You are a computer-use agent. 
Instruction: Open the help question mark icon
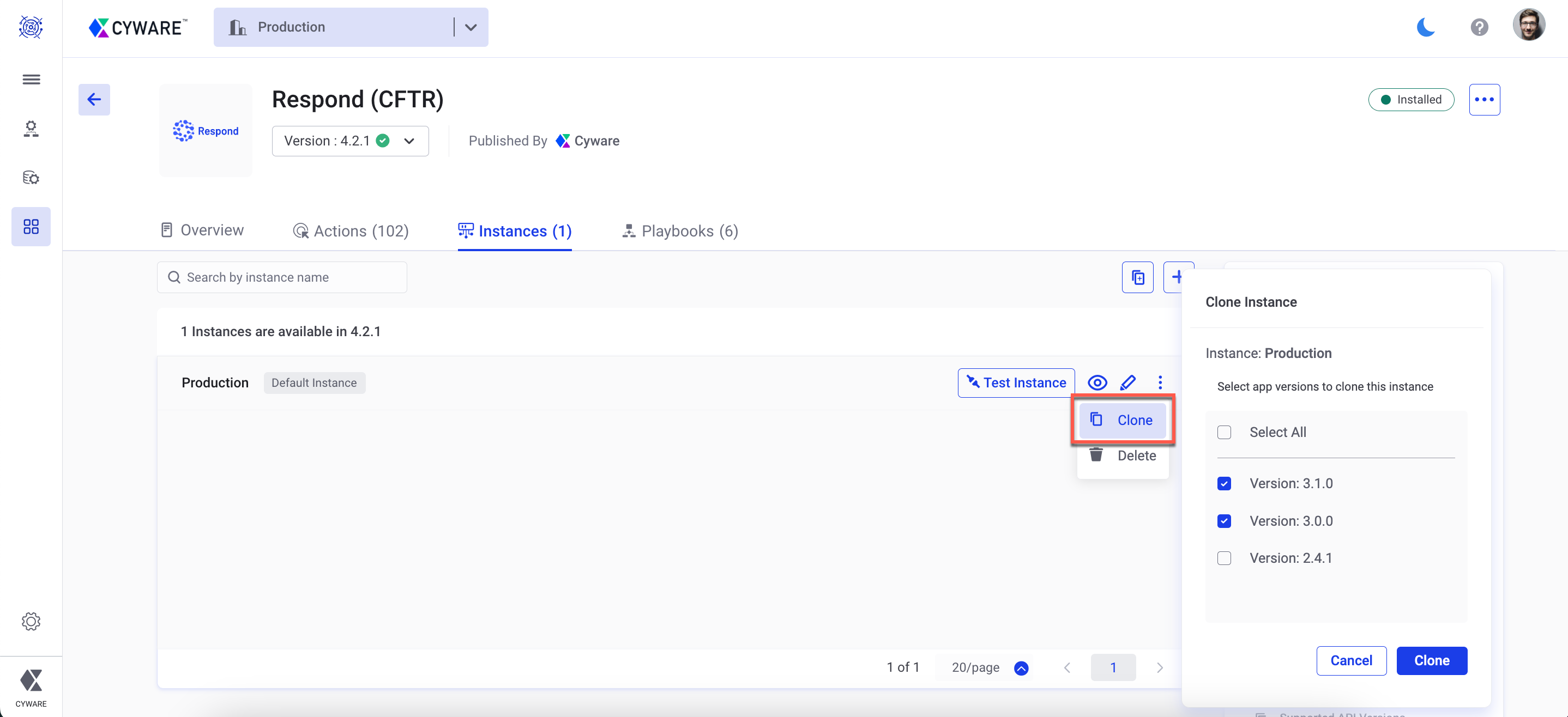point(1479,27)
